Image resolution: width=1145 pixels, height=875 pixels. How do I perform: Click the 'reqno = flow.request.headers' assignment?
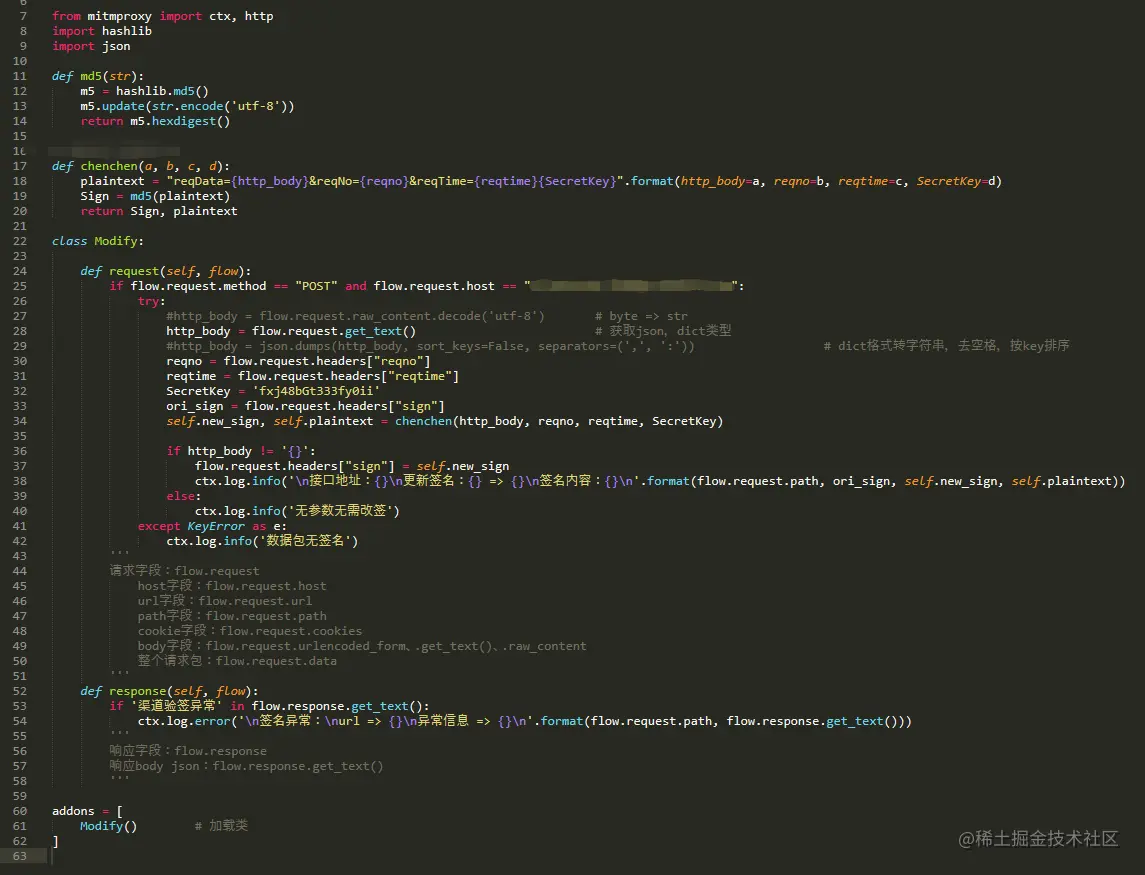298,361
